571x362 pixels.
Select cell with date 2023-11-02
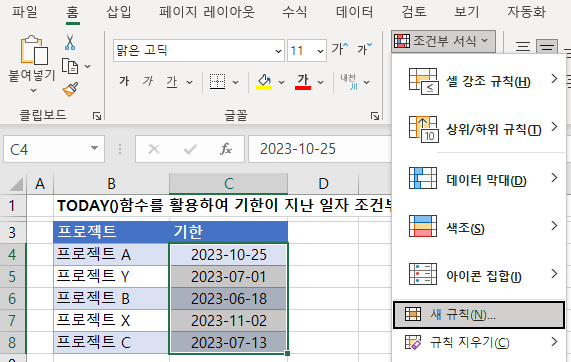click(x=228, y=320)
